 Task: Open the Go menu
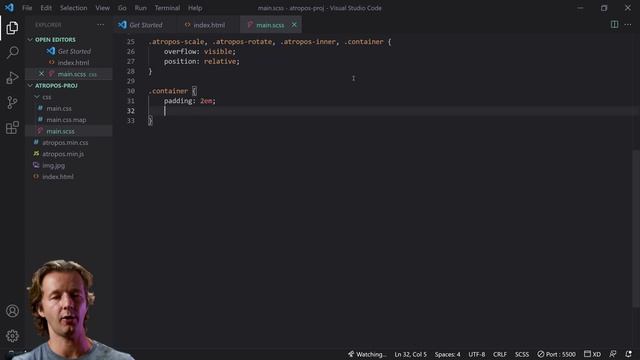tap(122, 8)
